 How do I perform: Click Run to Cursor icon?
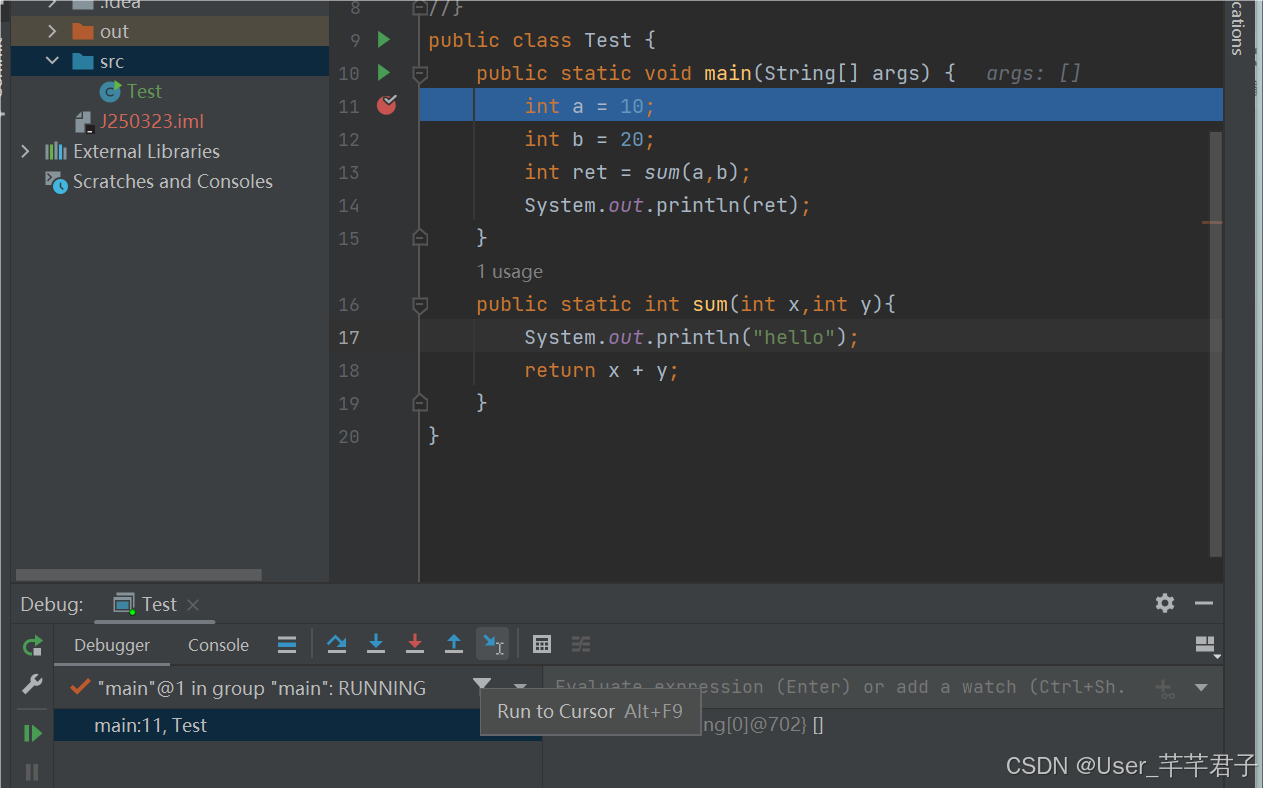click(492, 644)
